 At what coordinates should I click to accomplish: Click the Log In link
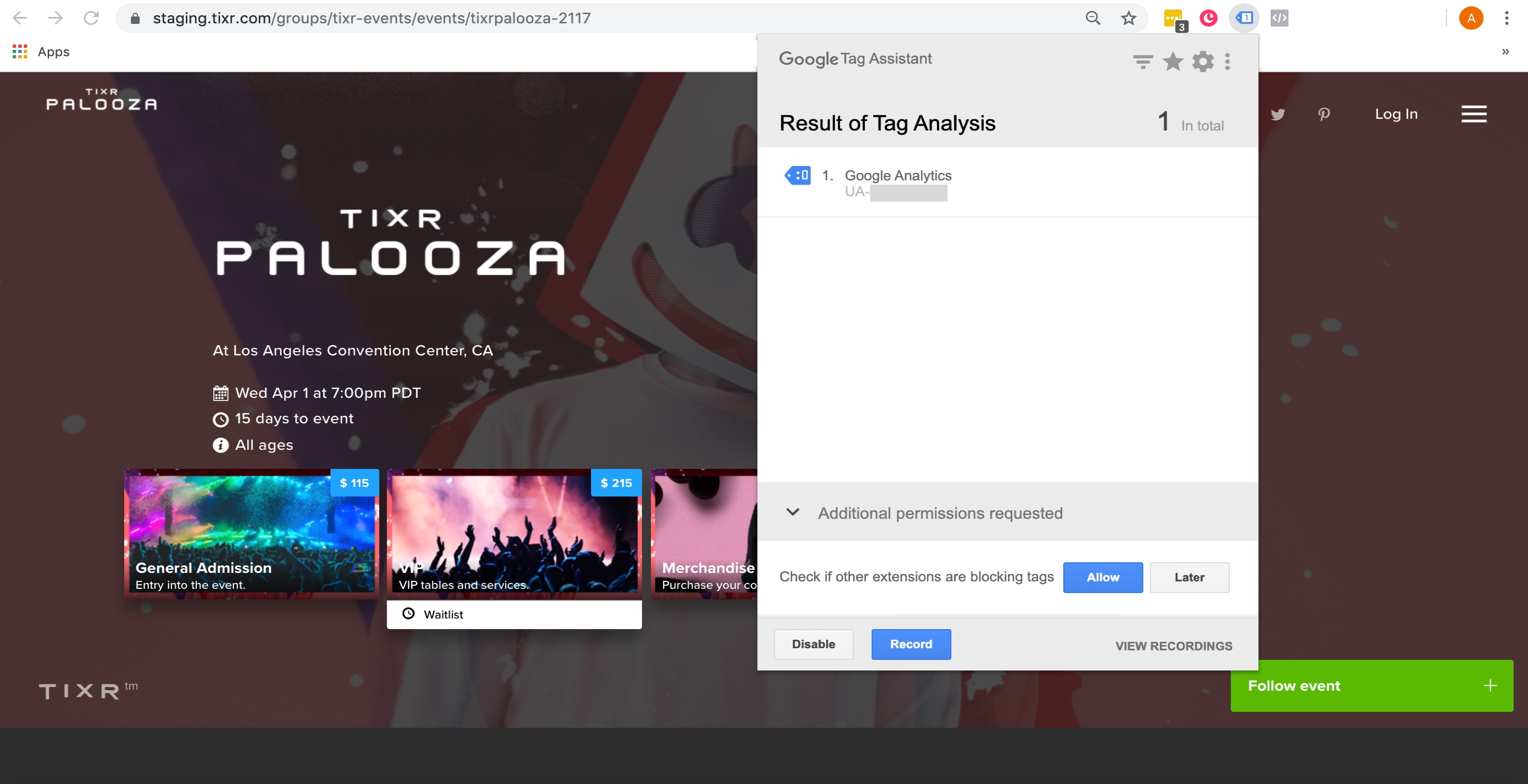point(1396,114)
